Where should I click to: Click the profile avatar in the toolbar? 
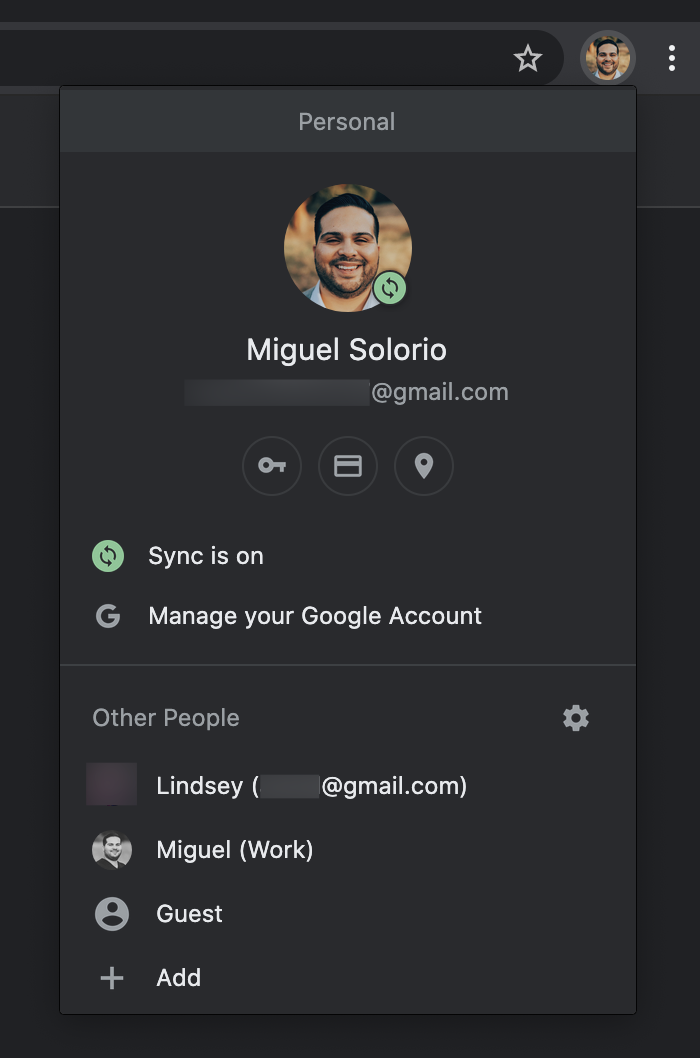coord(608,58)
